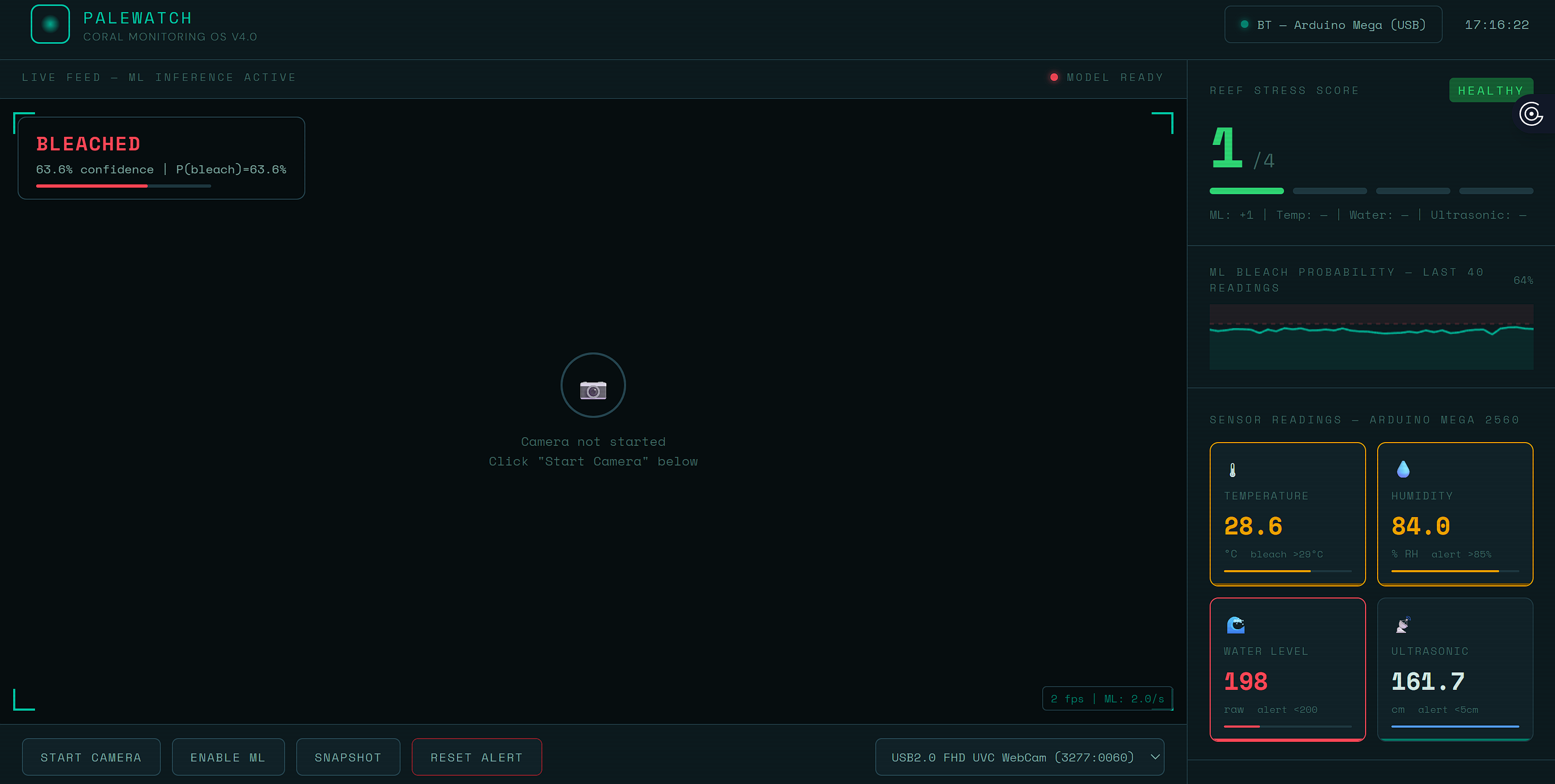1555x784 pixels.
Task: Click the Bleached confidence progress bar
Action: point(123,186)
